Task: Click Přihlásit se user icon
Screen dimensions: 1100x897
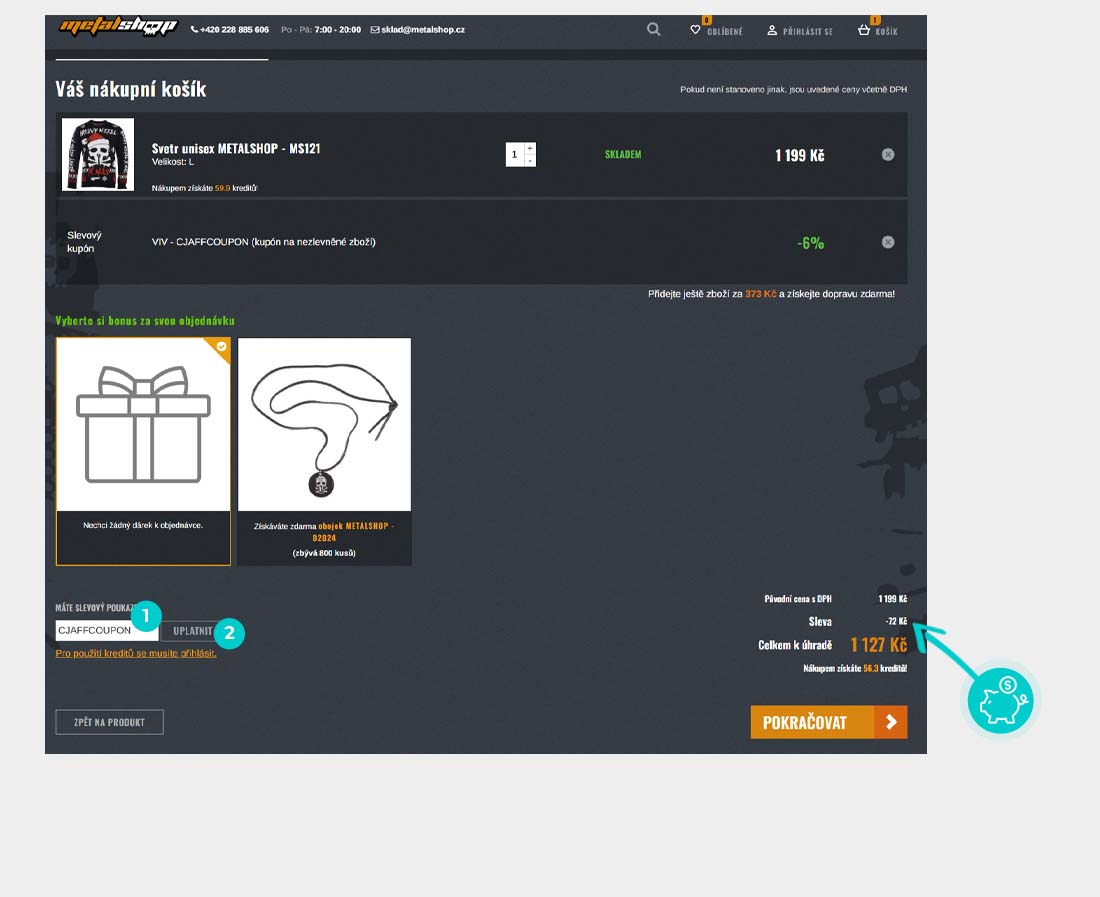Action: pyautogui.click(x=772, y=30)
